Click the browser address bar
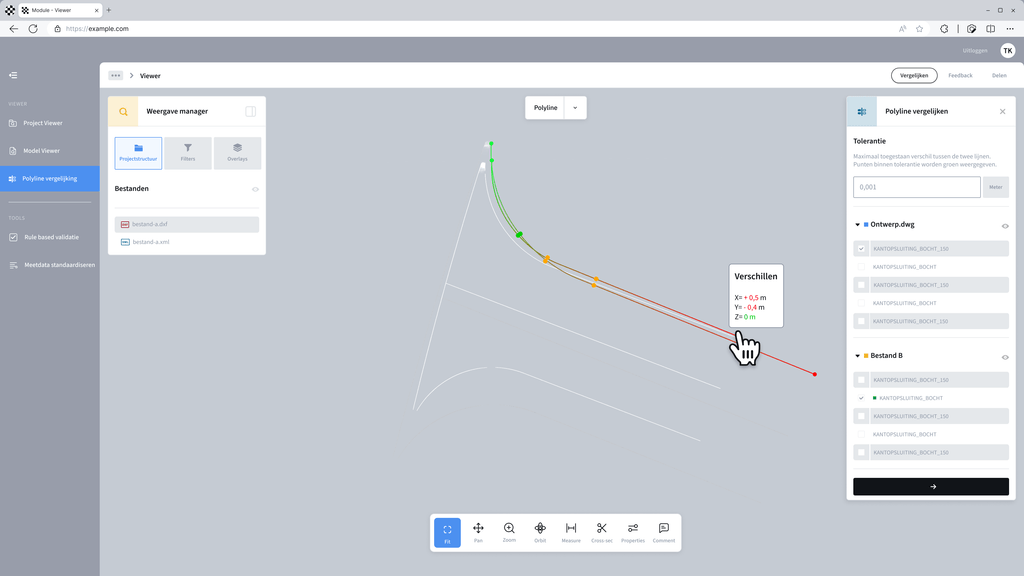 pyautogui.click(x=470, y=29)
